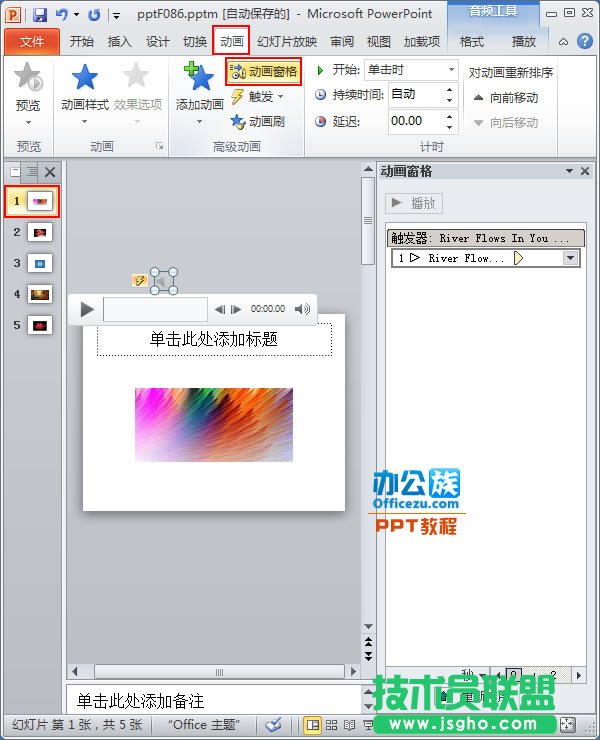
Task: Click the audio volume speaker icon
Action: coord(302,309)
